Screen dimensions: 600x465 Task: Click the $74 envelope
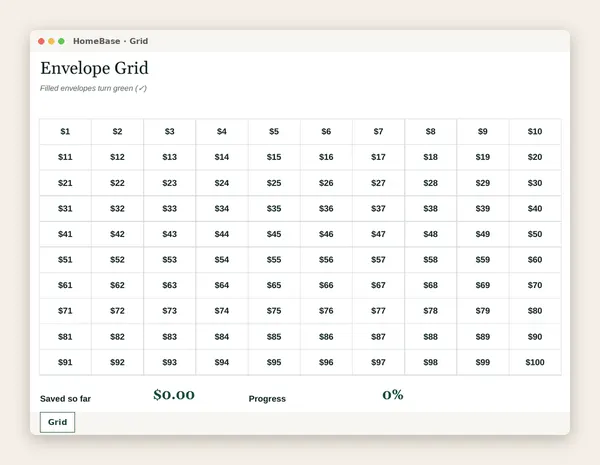(x=222, y=311)
